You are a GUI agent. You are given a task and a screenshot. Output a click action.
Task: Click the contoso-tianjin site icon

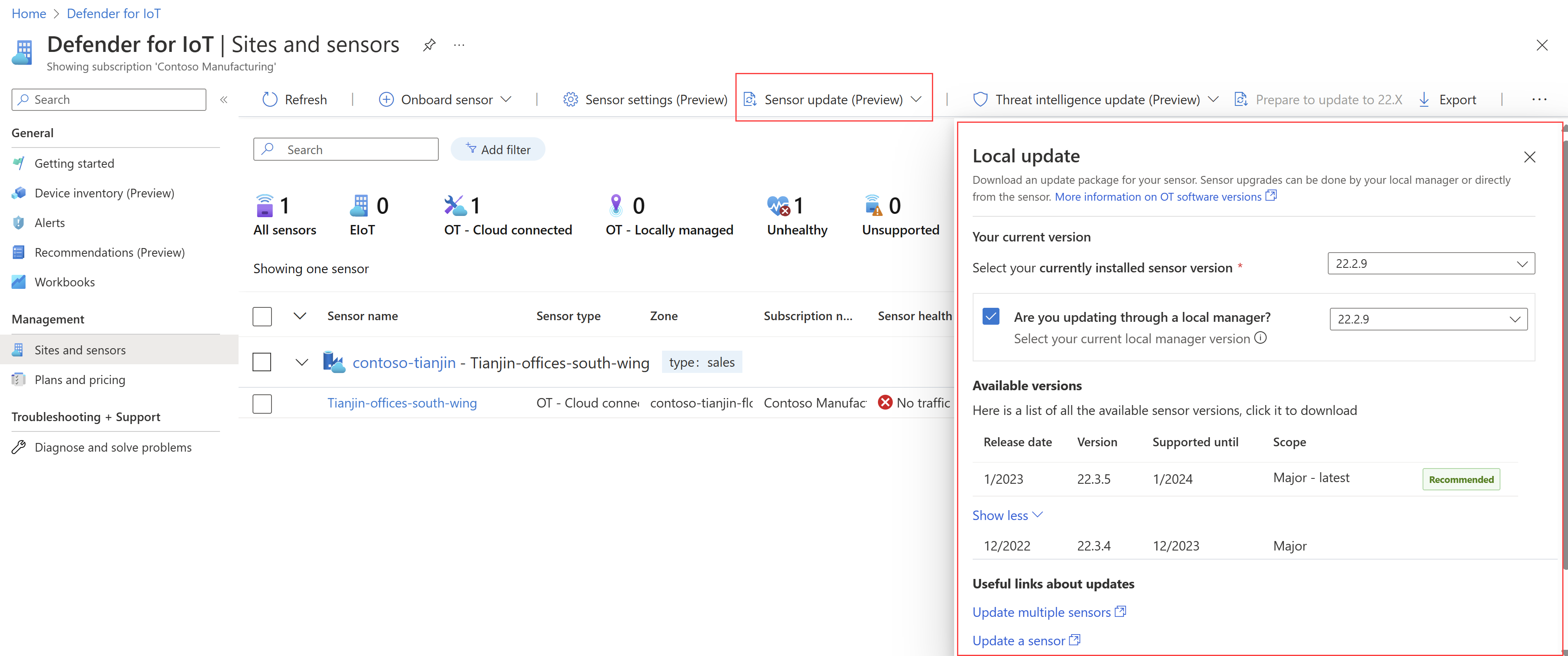(x=334, y=362)
